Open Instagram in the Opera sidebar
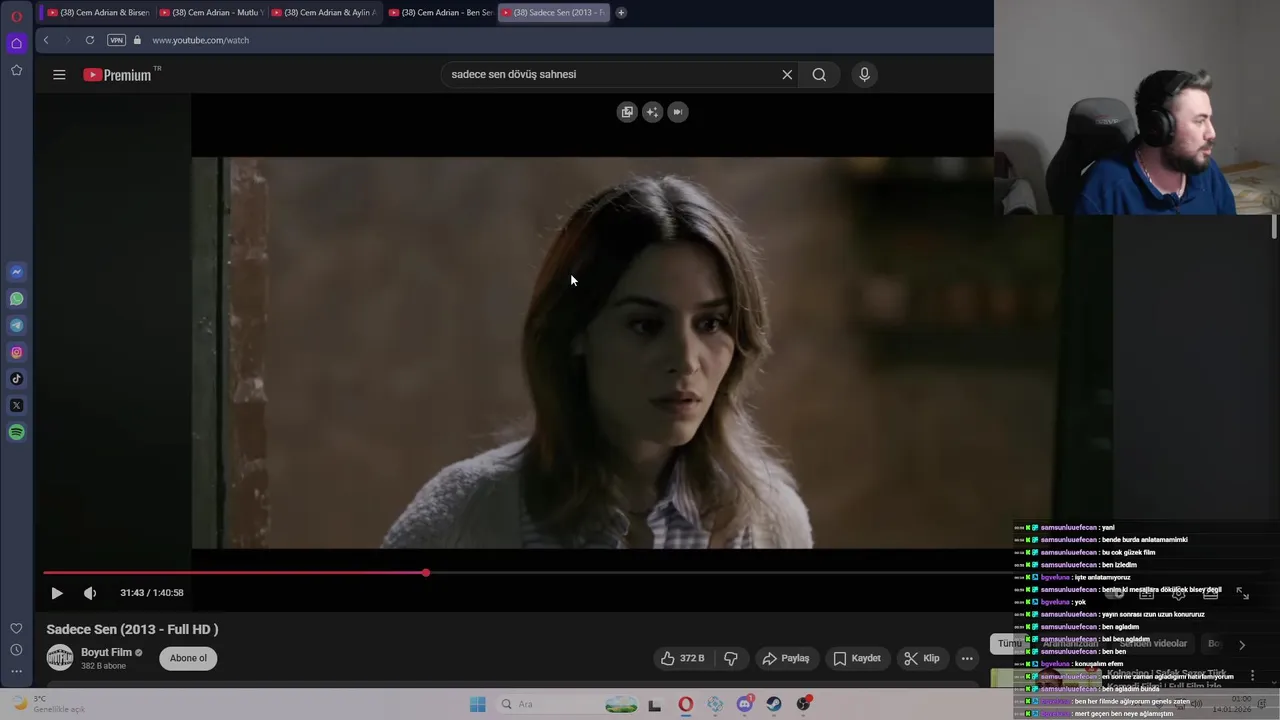The width and height of the screenshot is (1280, 720). pyautogui.click(x=16, y=352)
